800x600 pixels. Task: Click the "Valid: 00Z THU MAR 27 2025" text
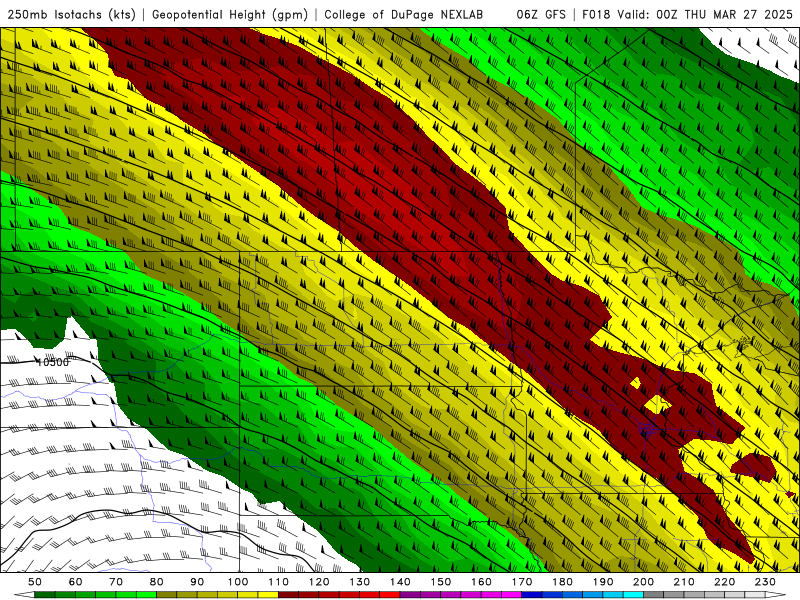pos(705,14)
